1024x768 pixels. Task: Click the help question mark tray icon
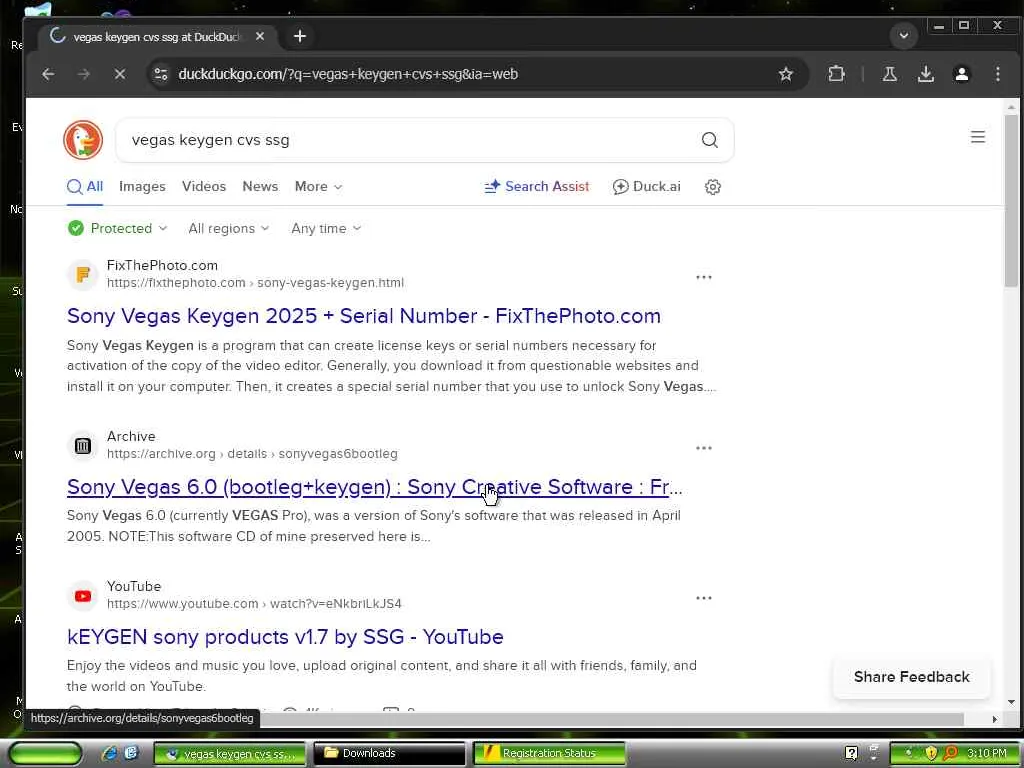point(851,753)
